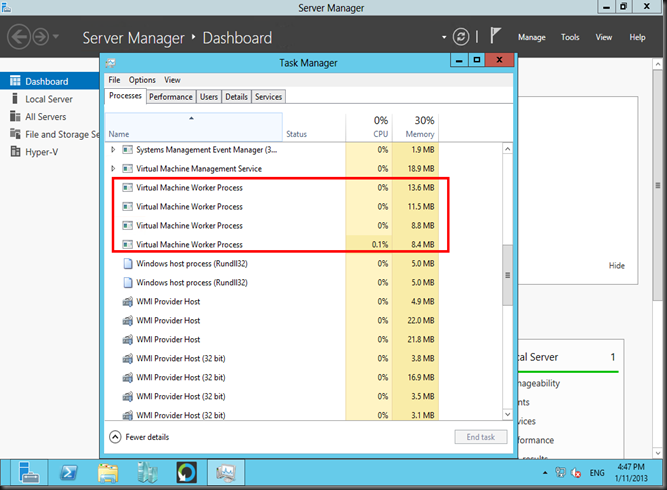Click the process list scrollbar thumb
This screenshot has width=667, height=490.
[507, 275]
